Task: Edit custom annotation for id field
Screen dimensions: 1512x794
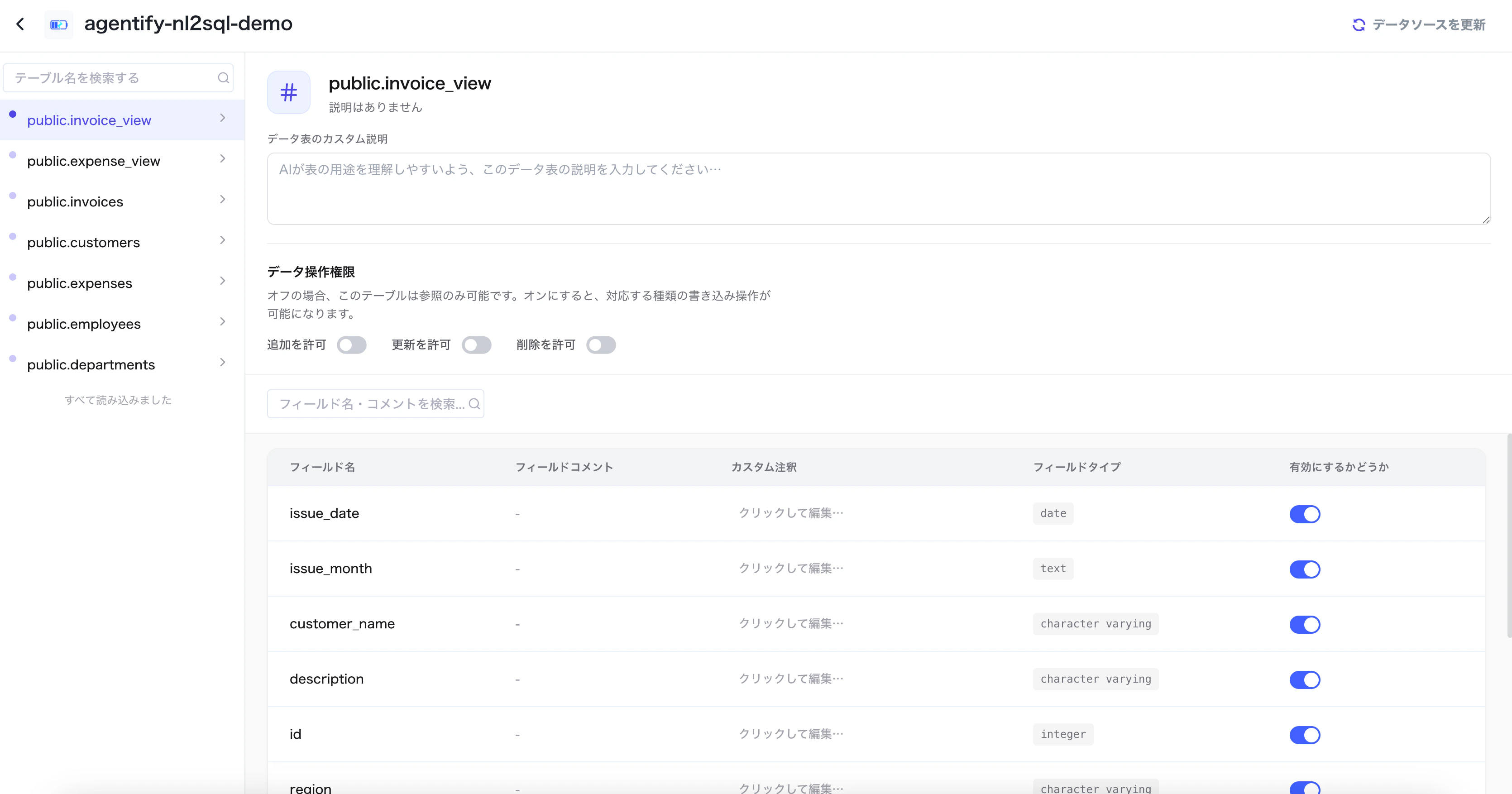Action: (x=790, y=733)
